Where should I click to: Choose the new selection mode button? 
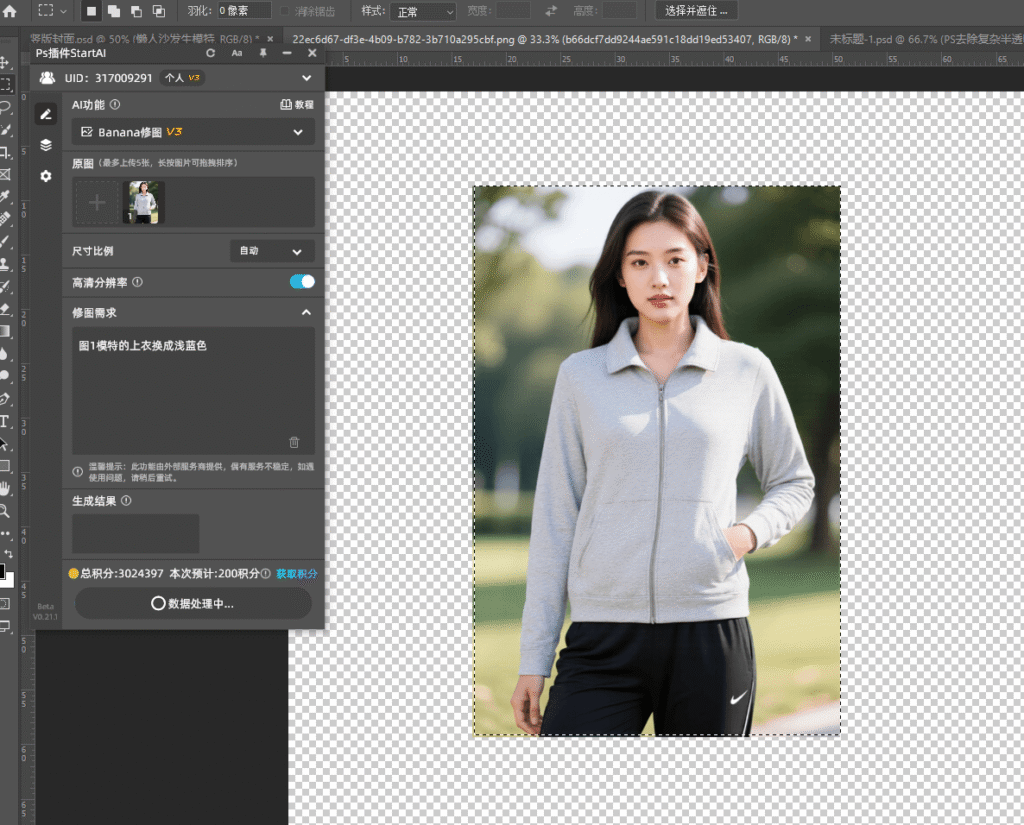tap(91, 11)
